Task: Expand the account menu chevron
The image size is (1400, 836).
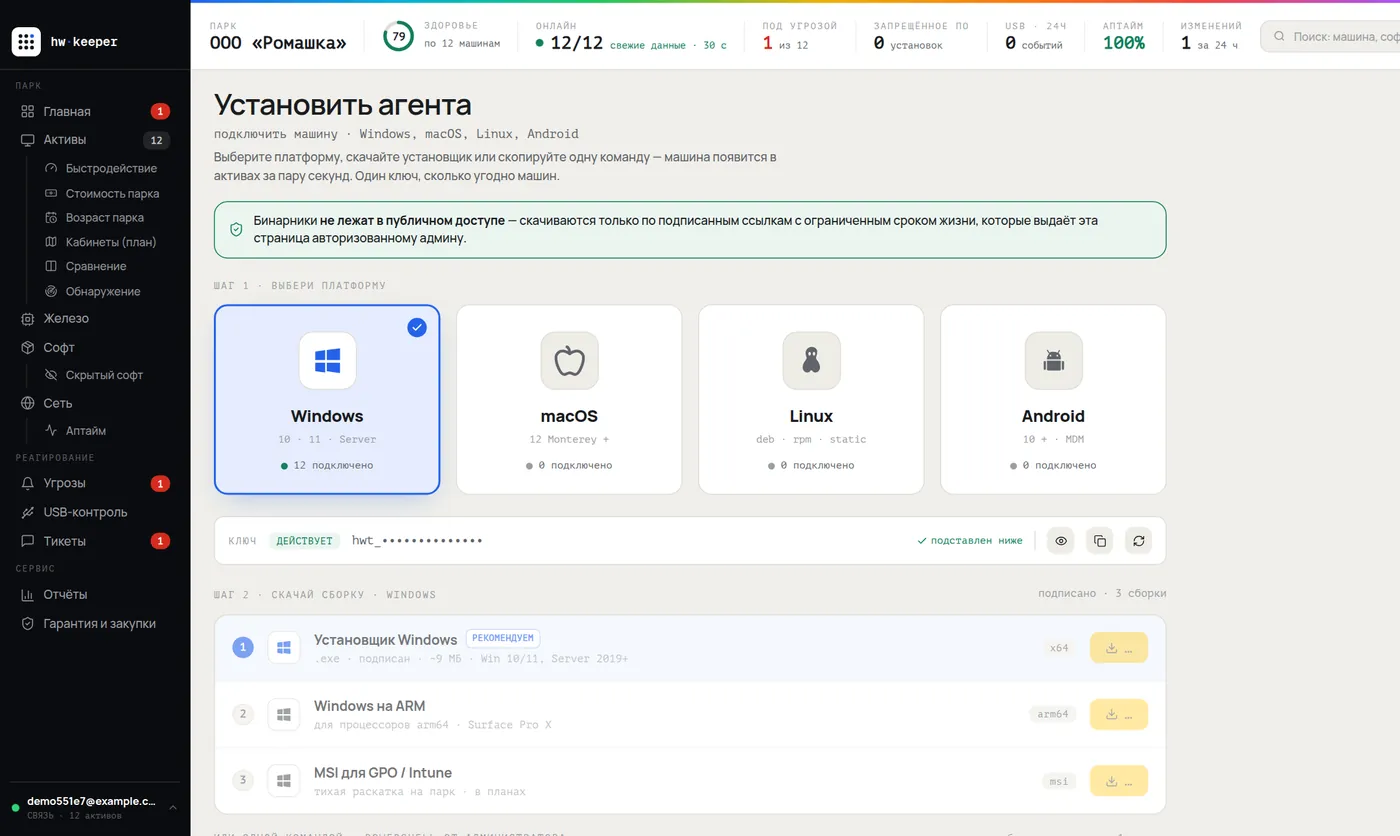Action: 172,808
